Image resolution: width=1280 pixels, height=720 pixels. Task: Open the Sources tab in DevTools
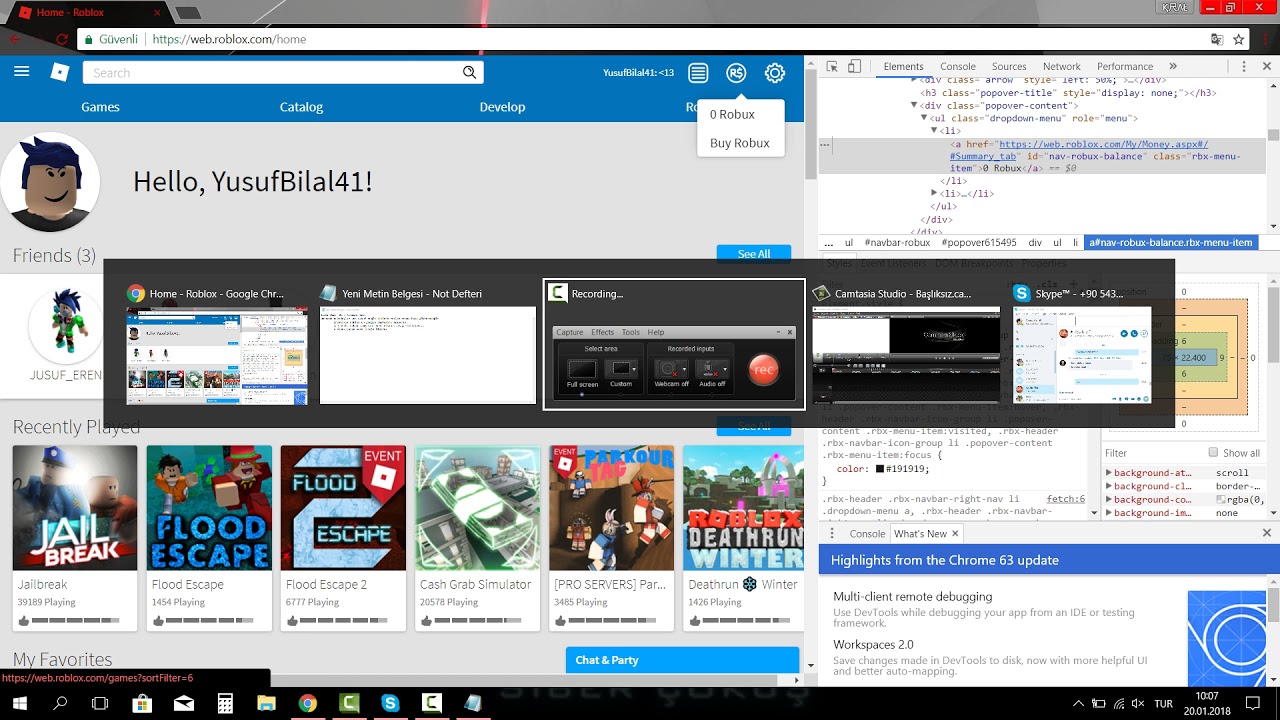pos(1009,66)
